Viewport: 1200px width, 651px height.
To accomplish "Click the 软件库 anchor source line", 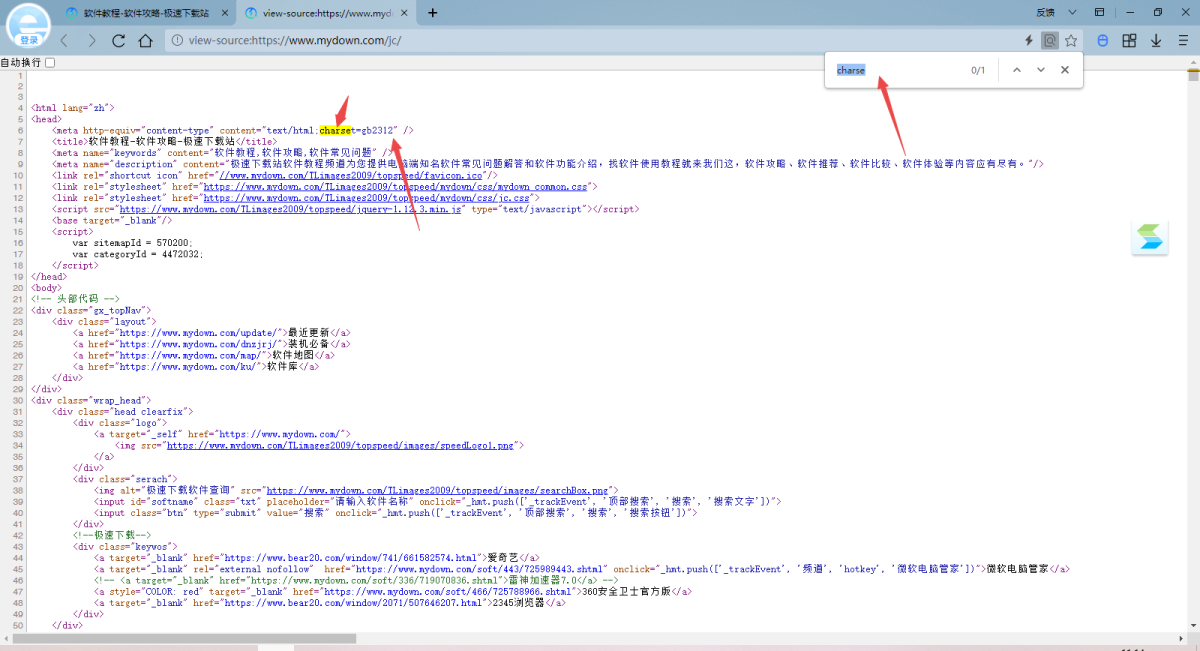I will pos(196,366).
